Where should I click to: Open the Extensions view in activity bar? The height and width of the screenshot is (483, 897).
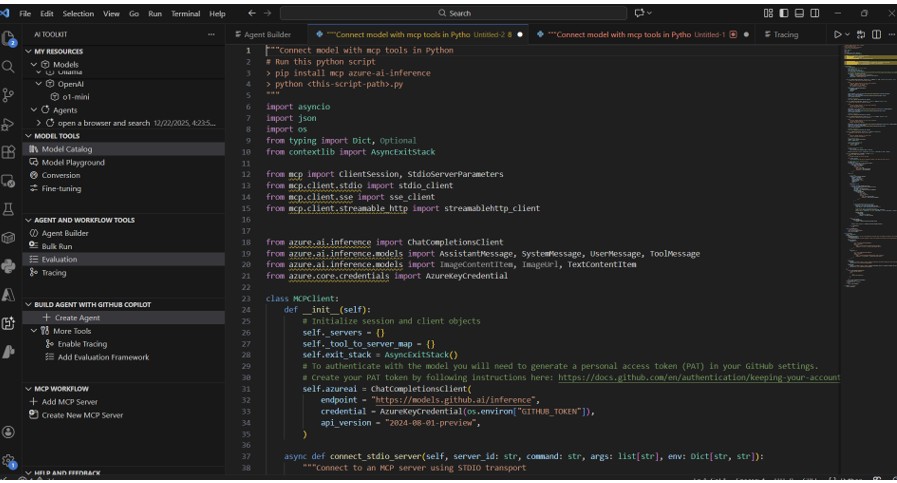[9, 152]
